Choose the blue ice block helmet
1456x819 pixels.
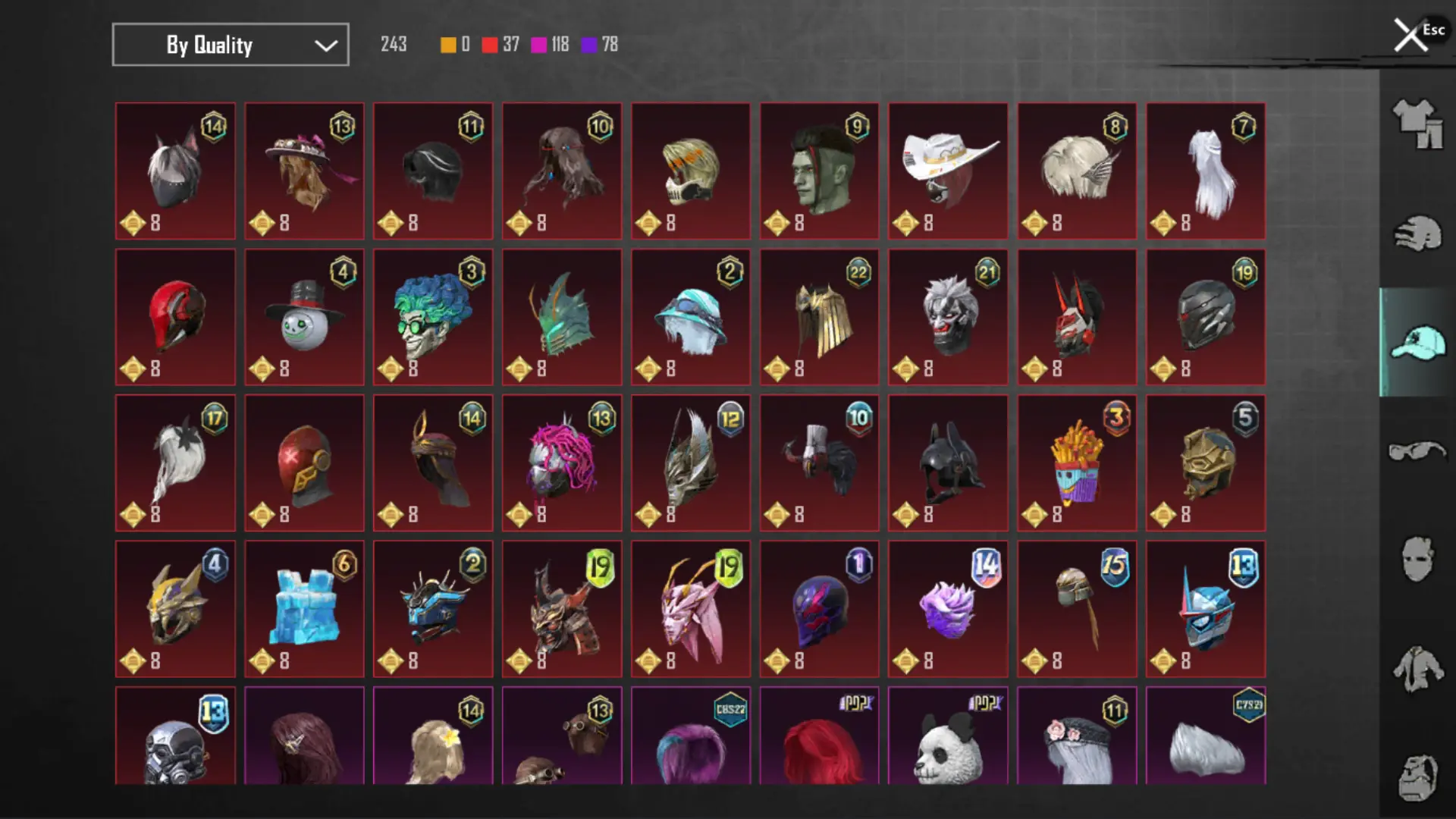click(x=304, y=609)
